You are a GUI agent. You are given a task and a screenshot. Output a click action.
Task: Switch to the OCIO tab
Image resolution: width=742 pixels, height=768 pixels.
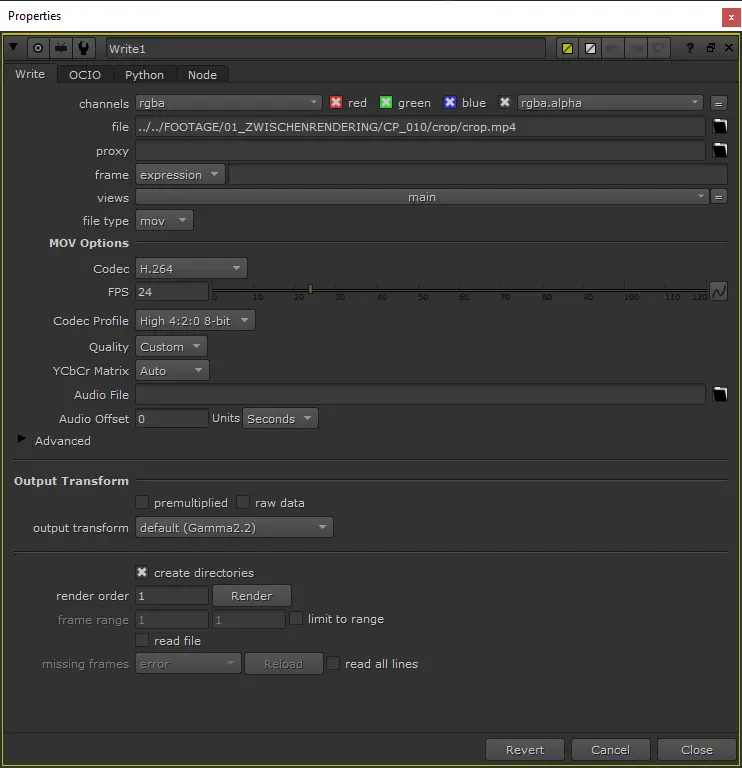pos(84,75)
